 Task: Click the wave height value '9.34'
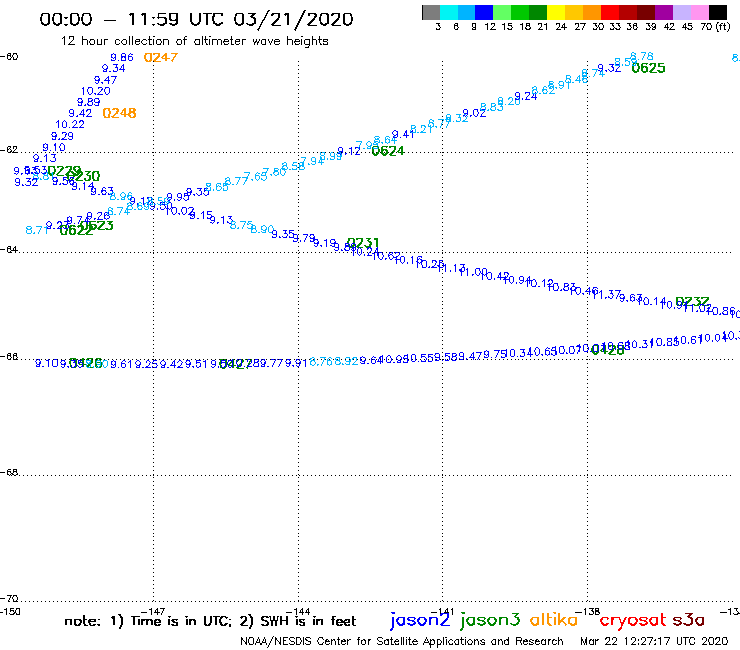113,68
